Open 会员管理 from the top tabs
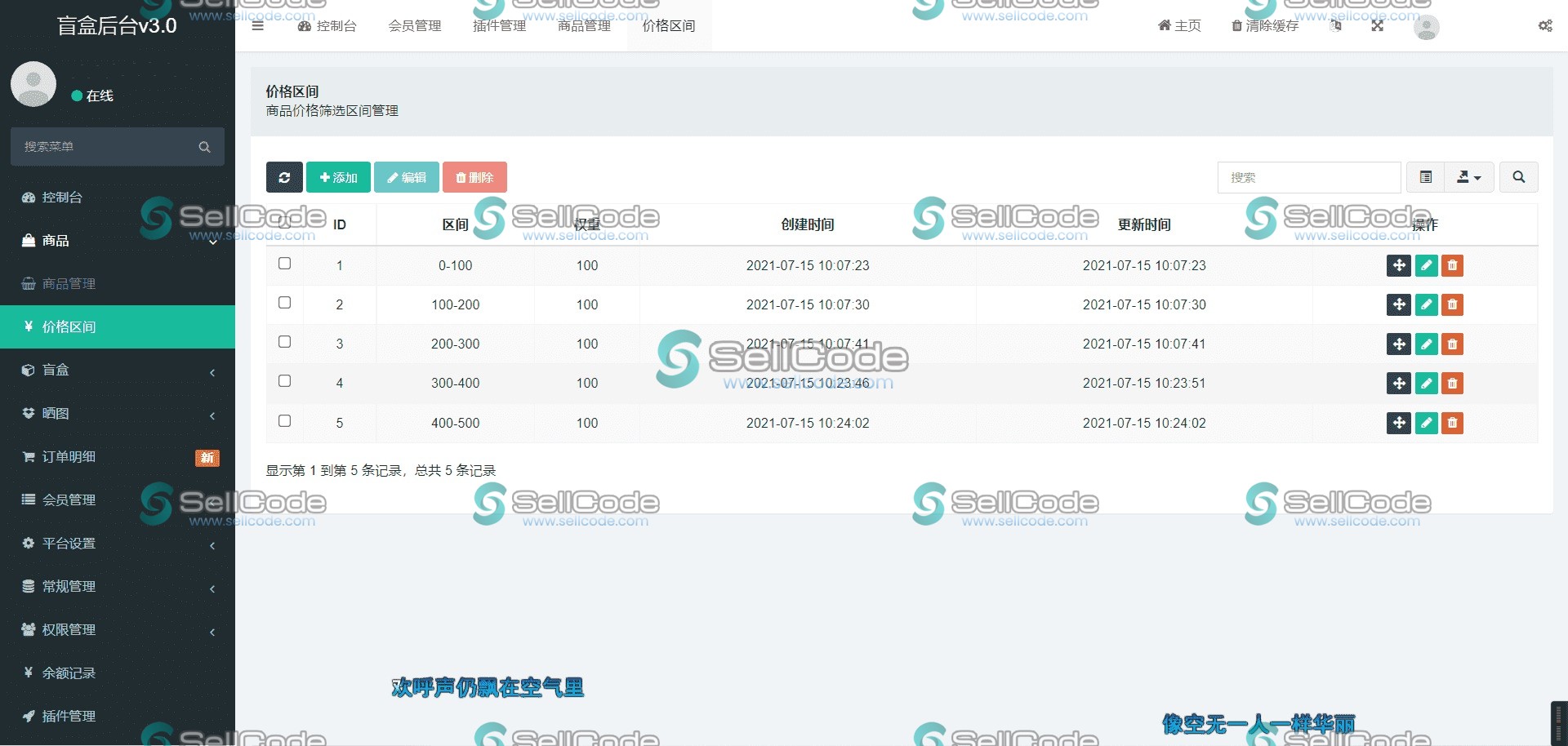Viewport: 1568px width, 746px height. 414,25
